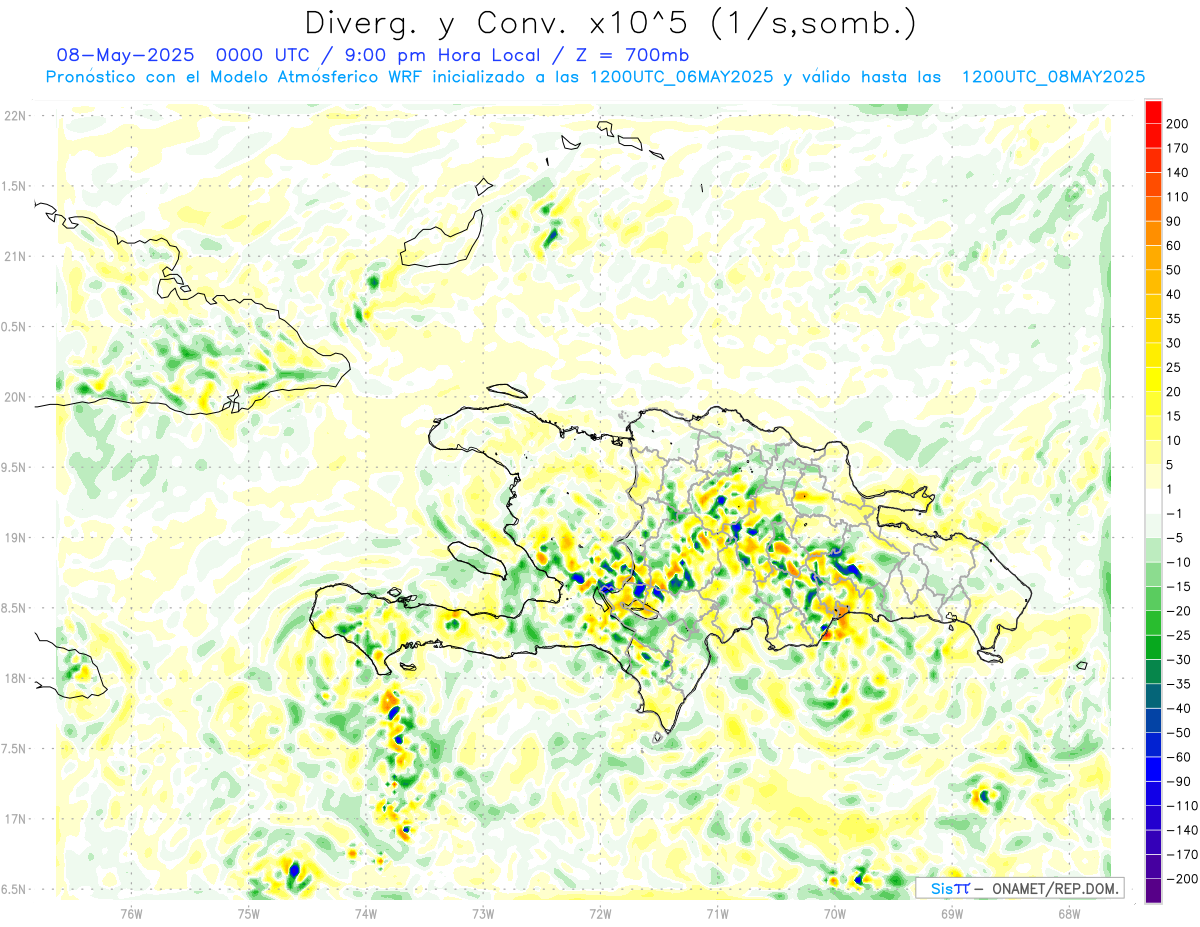Click the '-35' value on the color legend

pos(1178,684)
